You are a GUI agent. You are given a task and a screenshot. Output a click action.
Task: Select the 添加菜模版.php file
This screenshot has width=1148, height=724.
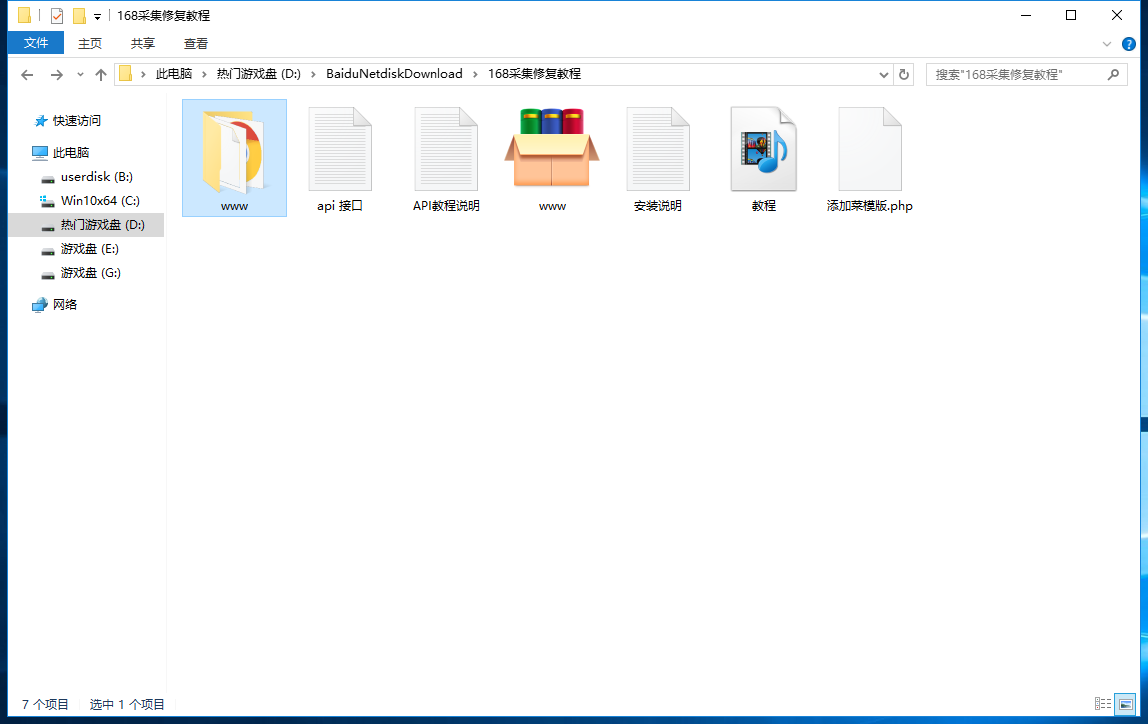[x=869, y=150]
